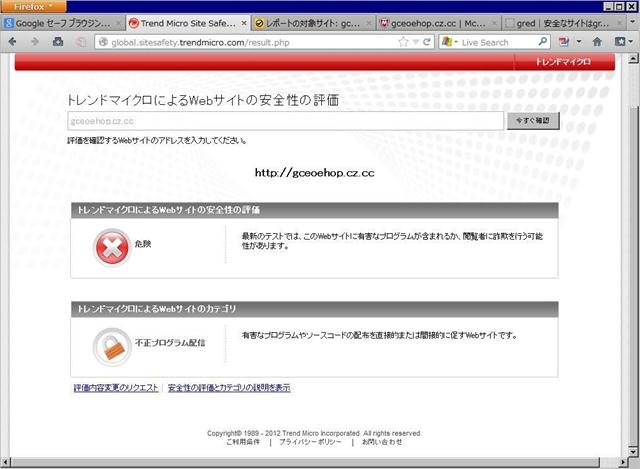
Task: Open 安全性の評価とカテゴリの説明を表示 link
Action: (x=229, y=388)
